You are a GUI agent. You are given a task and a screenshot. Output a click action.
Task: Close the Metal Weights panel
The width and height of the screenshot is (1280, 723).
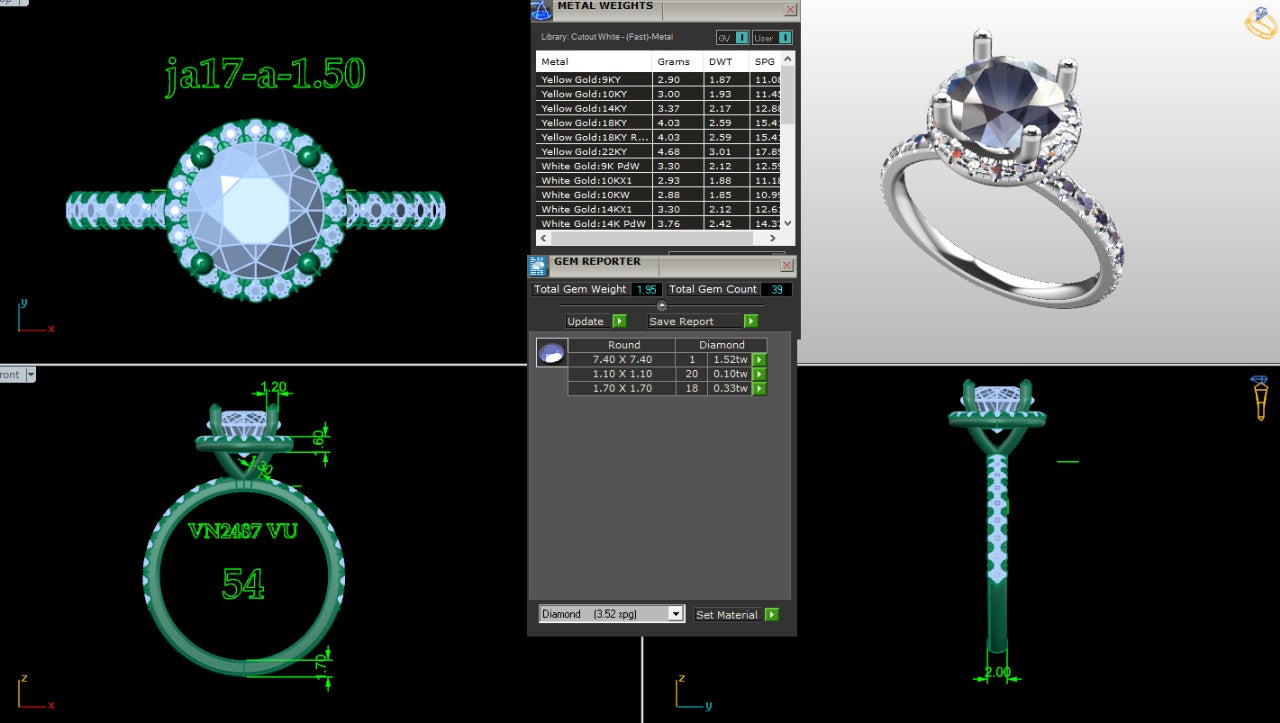[x=790, y=10]
